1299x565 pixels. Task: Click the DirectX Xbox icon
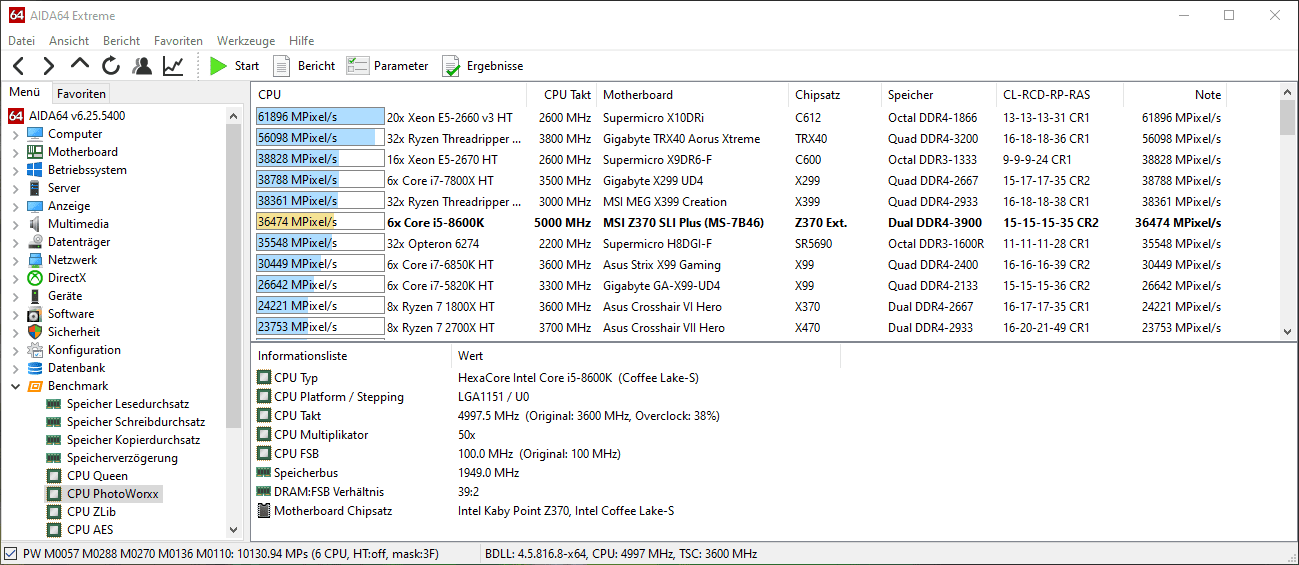35,278
